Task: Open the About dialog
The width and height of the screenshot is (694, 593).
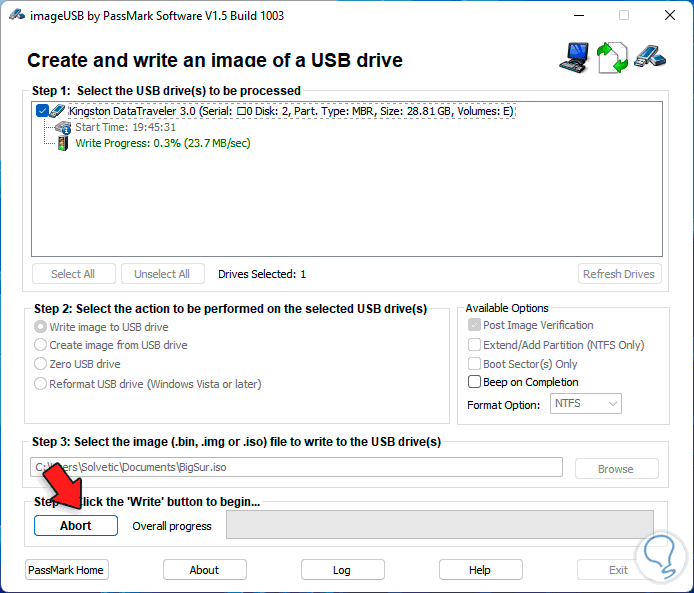Action: tap(204, 570)
